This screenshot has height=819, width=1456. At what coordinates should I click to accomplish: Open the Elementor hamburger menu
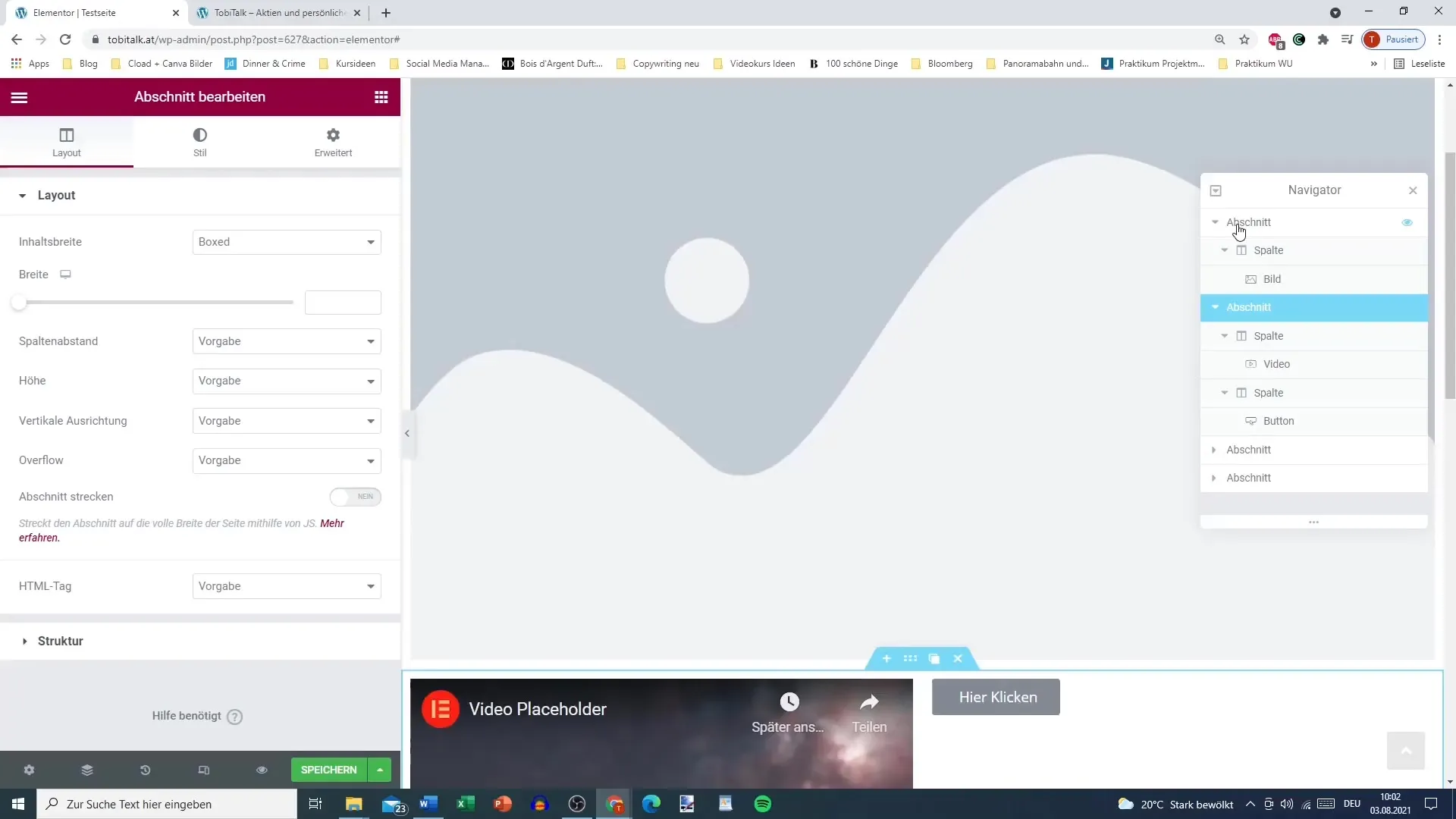20,97
